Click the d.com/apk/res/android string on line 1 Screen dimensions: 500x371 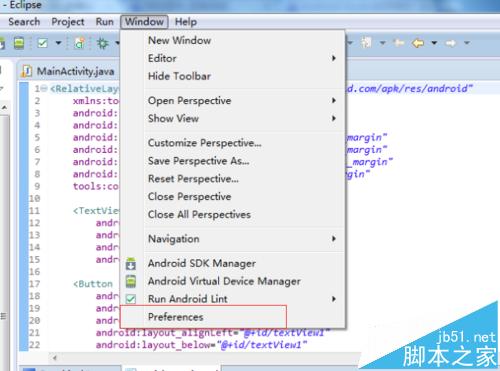pyautogui.click(x=409, y=88)
